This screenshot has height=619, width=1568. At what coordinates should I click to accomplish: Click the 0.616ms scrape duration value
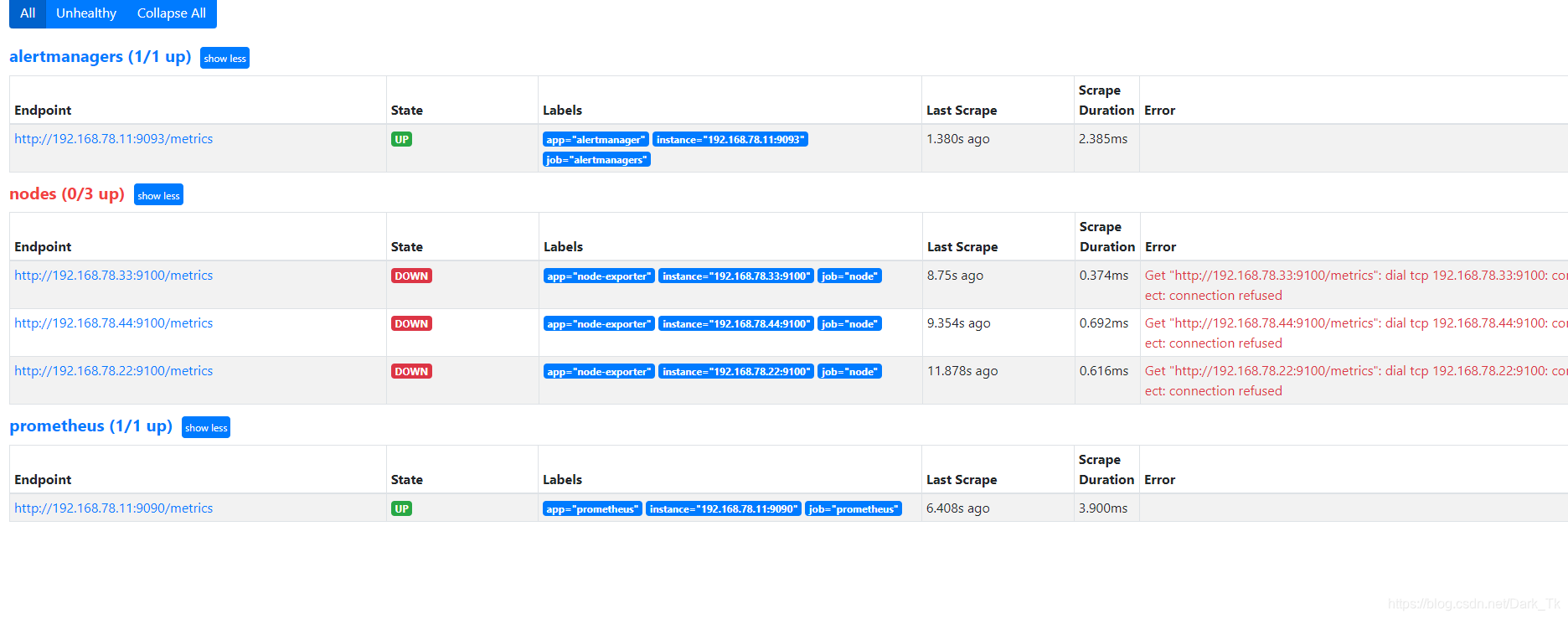(1104, 371)
